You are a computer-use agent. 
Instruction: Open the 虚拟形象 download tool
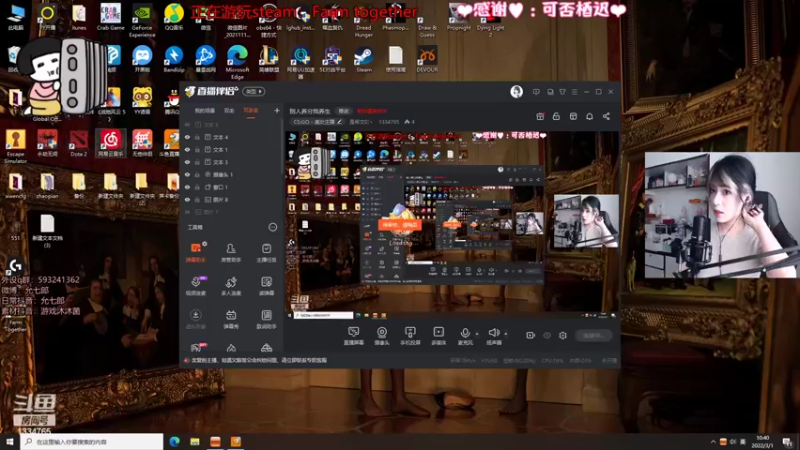click(x=195, y=319)
